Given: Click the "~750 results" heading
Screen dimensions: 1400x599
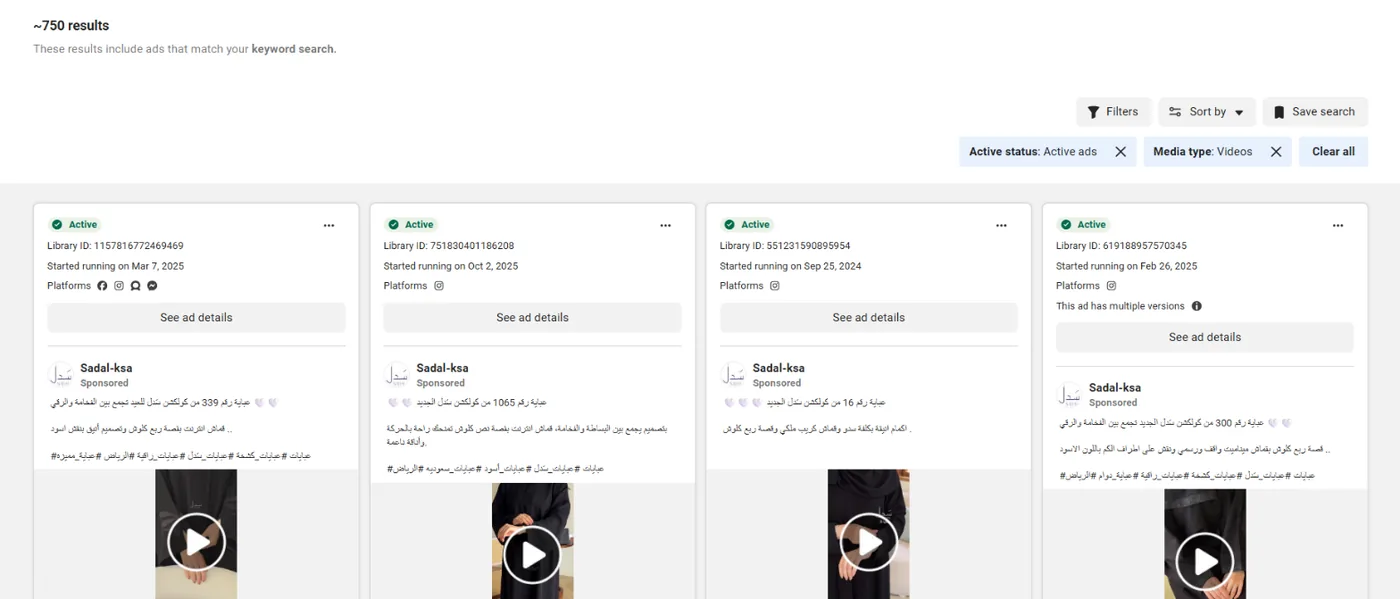Looking at the screenshot, I should pyautogui.click(x=71, y=26).
